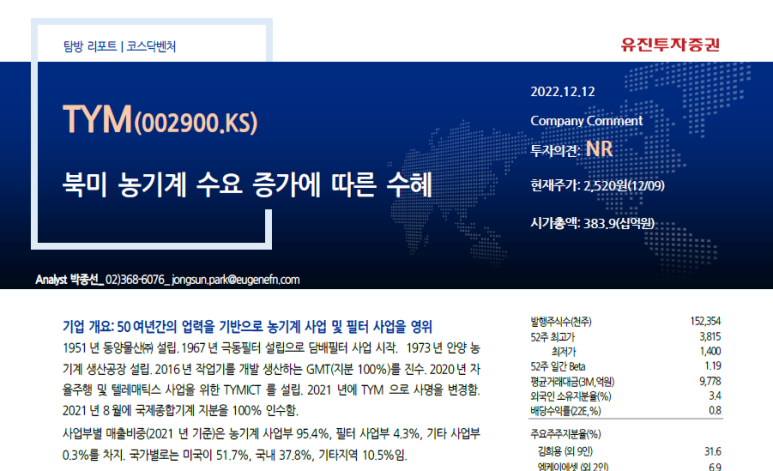773x471 pixels.
Task: Click the shareholding value 31.6
Action: pyautogui.click(x=713, y=452)
